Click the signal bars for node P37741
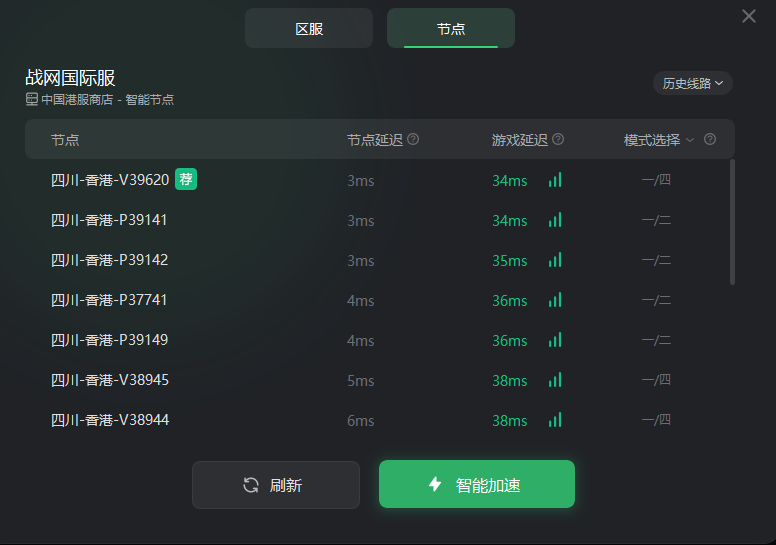 (x=555, y=300)
